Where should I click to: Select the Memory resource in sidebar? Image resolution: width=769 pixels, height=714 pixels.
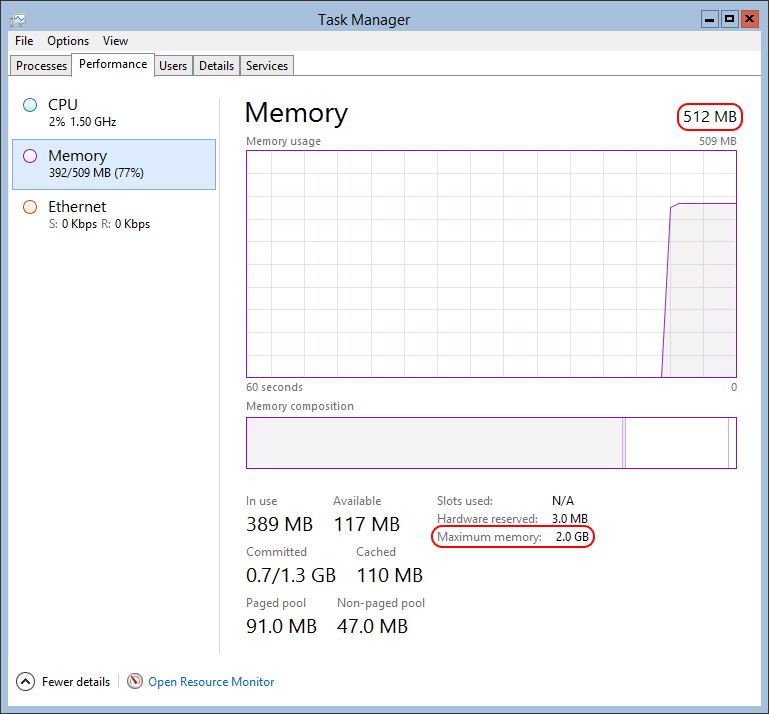coord(114,164)
